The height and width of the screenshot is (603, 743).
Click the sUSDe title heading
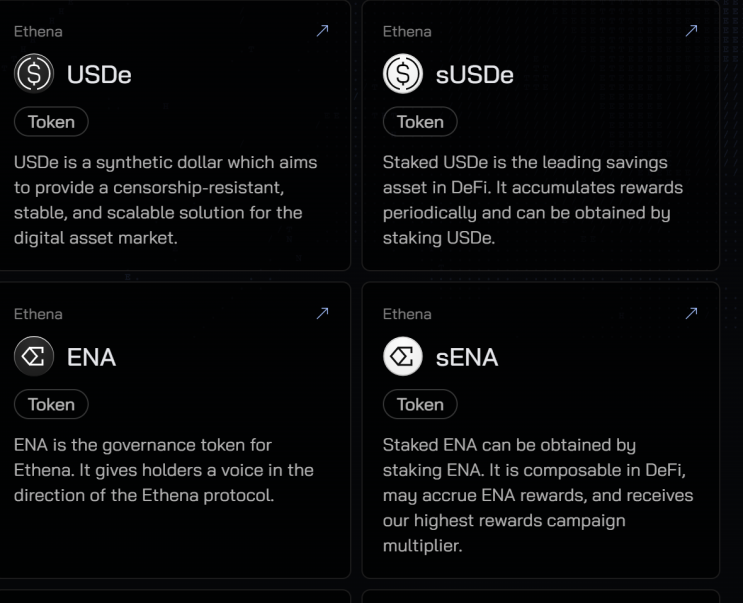[x=474, y=75]
